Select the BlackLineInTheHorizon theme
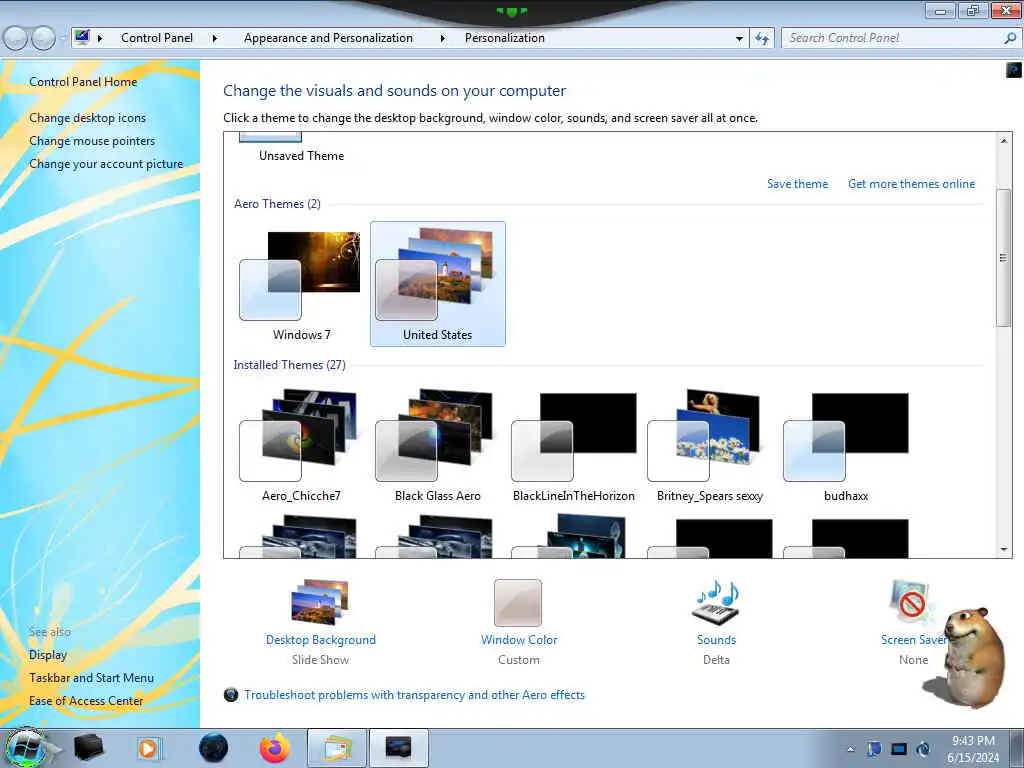This screenshot has width=1024, height=768. (x=573, y=445)
